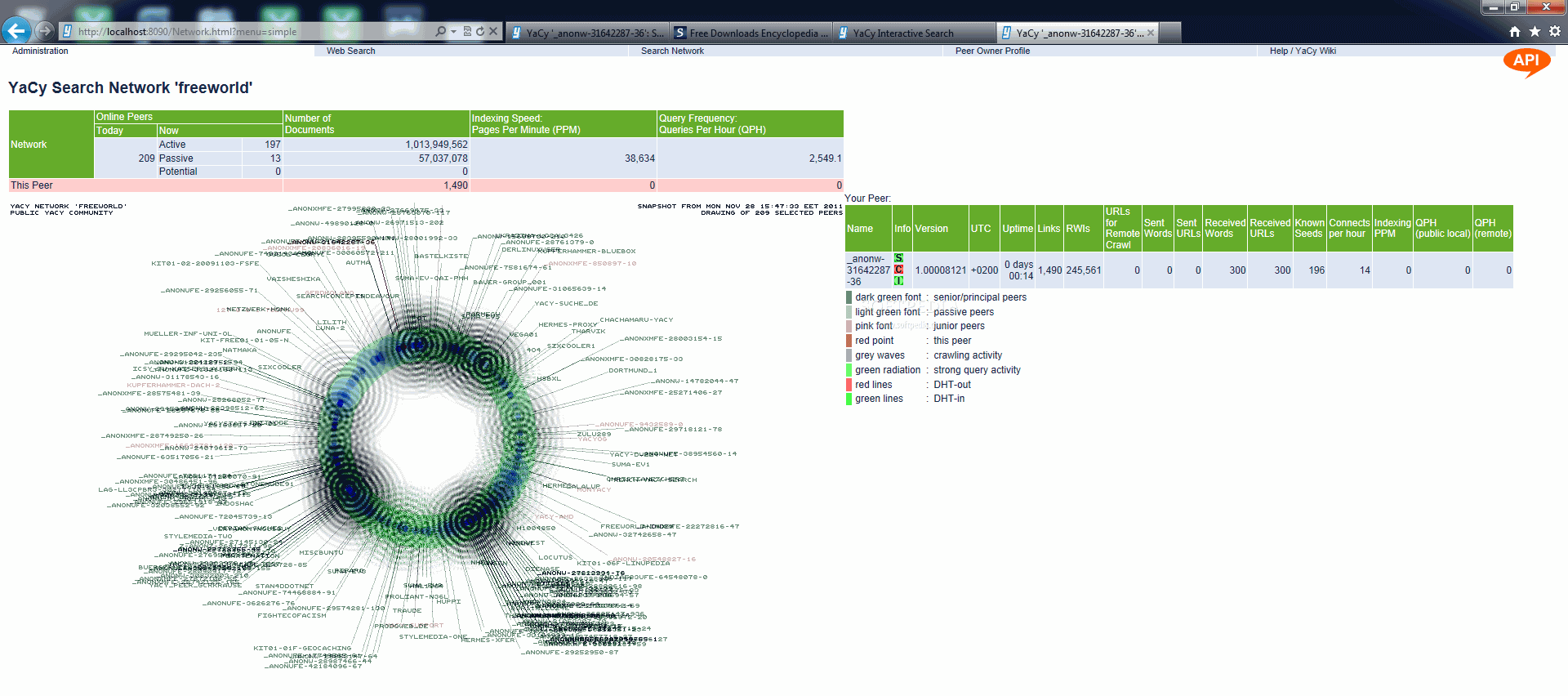Click the URLs for Remote Crawl header

pos(1122,228)
